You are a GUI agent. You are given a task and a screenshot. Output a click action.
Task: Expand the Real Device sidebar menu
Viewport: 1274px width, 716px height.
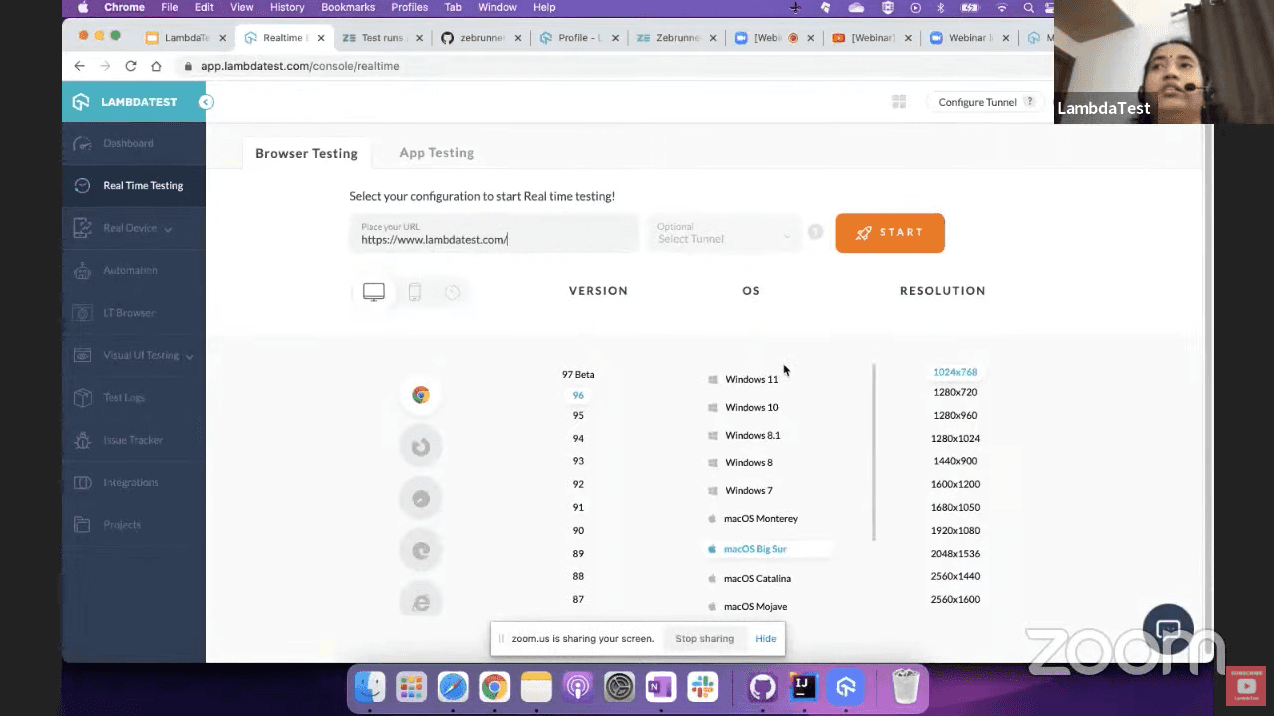point(132,227)
